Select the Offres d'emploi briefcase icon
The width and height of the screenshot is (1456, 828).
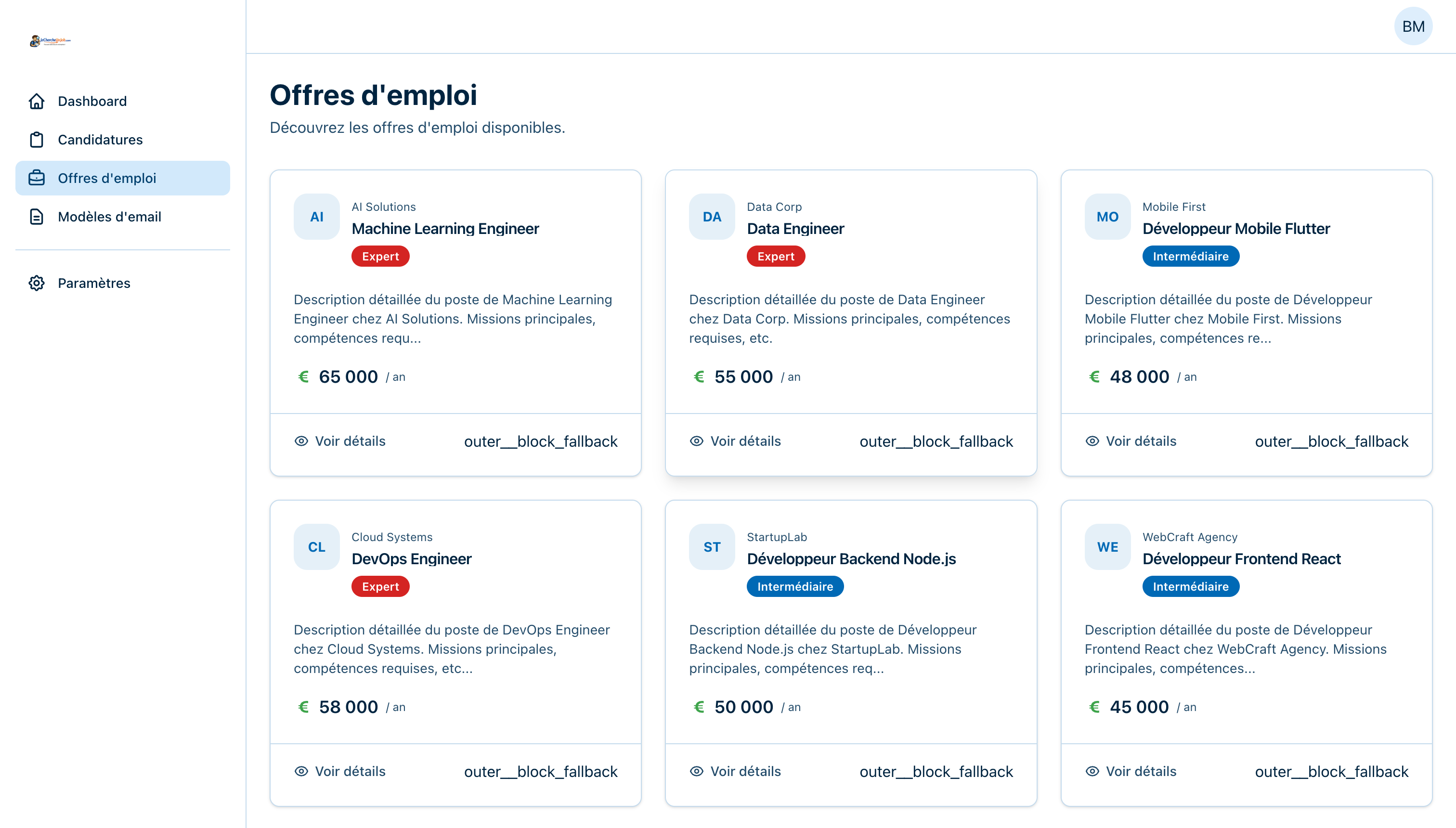coord(36,178)
